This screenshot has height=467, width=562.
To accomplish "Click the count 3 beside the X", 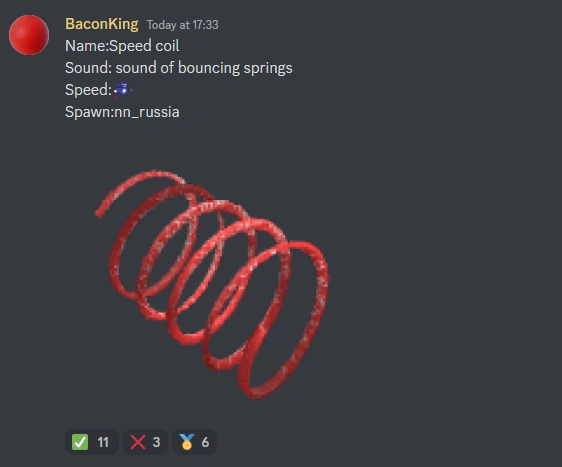I will [156, 442].
